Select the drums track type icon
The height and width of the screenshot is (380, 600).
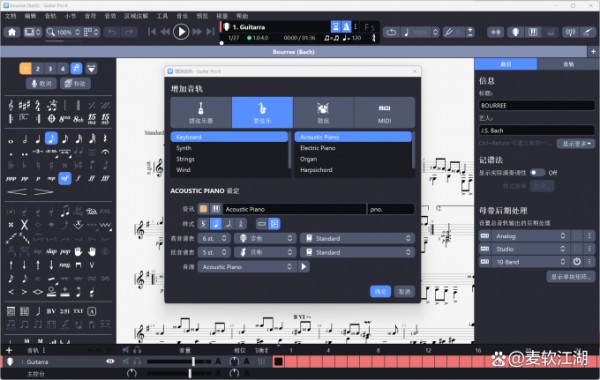click(x=323, y=113)
